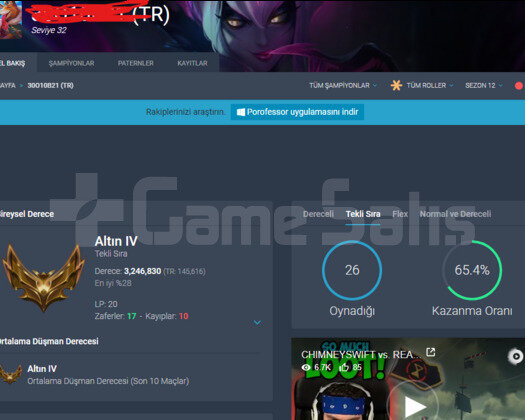Click the Seviye 32 level text
Image resolution: width=525 pixels, height=420 pixels.
tap(49, 30)
